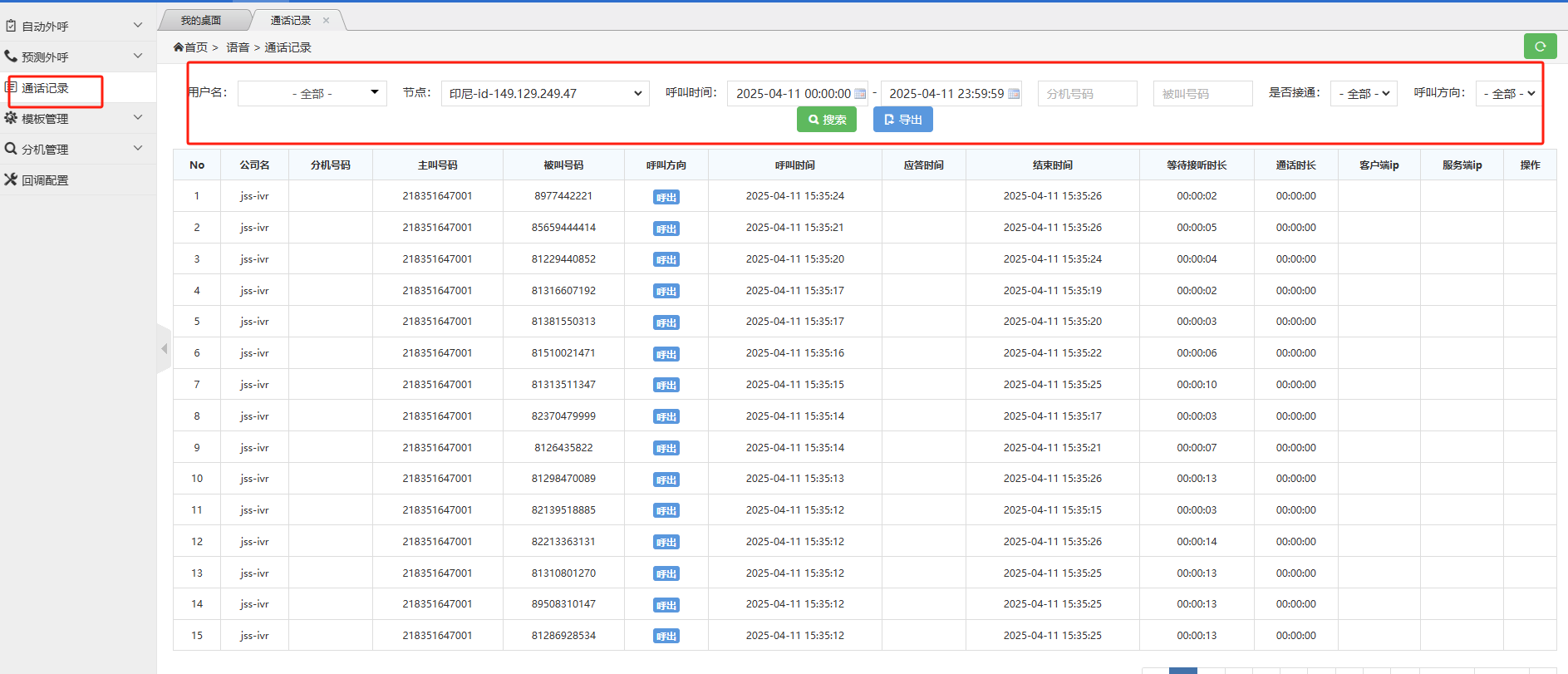Image resolution: width=1568 pixels, height=674 pixels.
Task: Open calendar picker for end call time
Action: coord(1013,94)
